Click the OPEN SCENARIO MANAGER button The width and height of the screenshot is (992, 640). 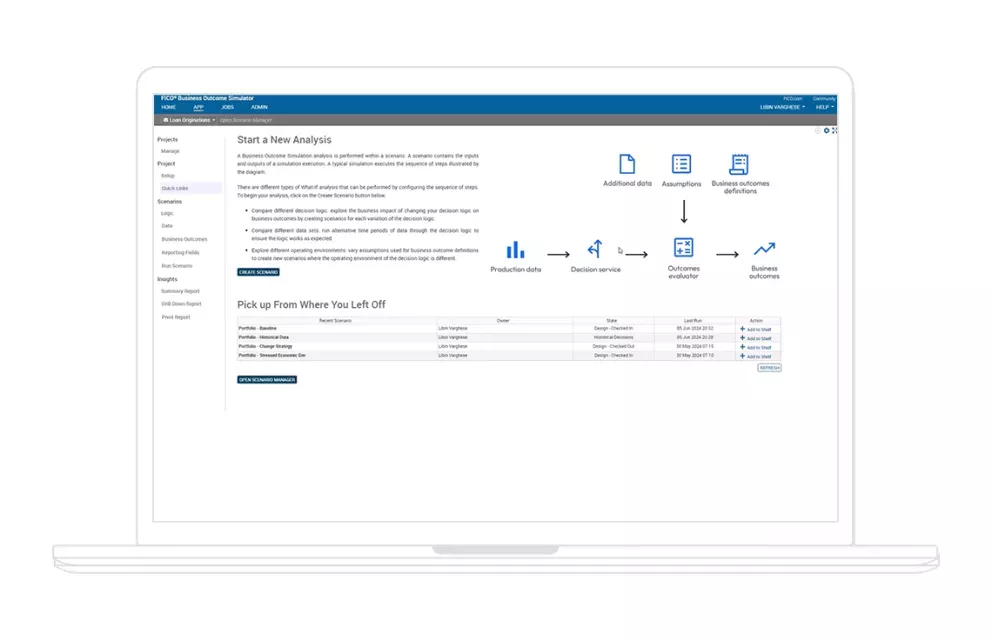coord(268,379)
